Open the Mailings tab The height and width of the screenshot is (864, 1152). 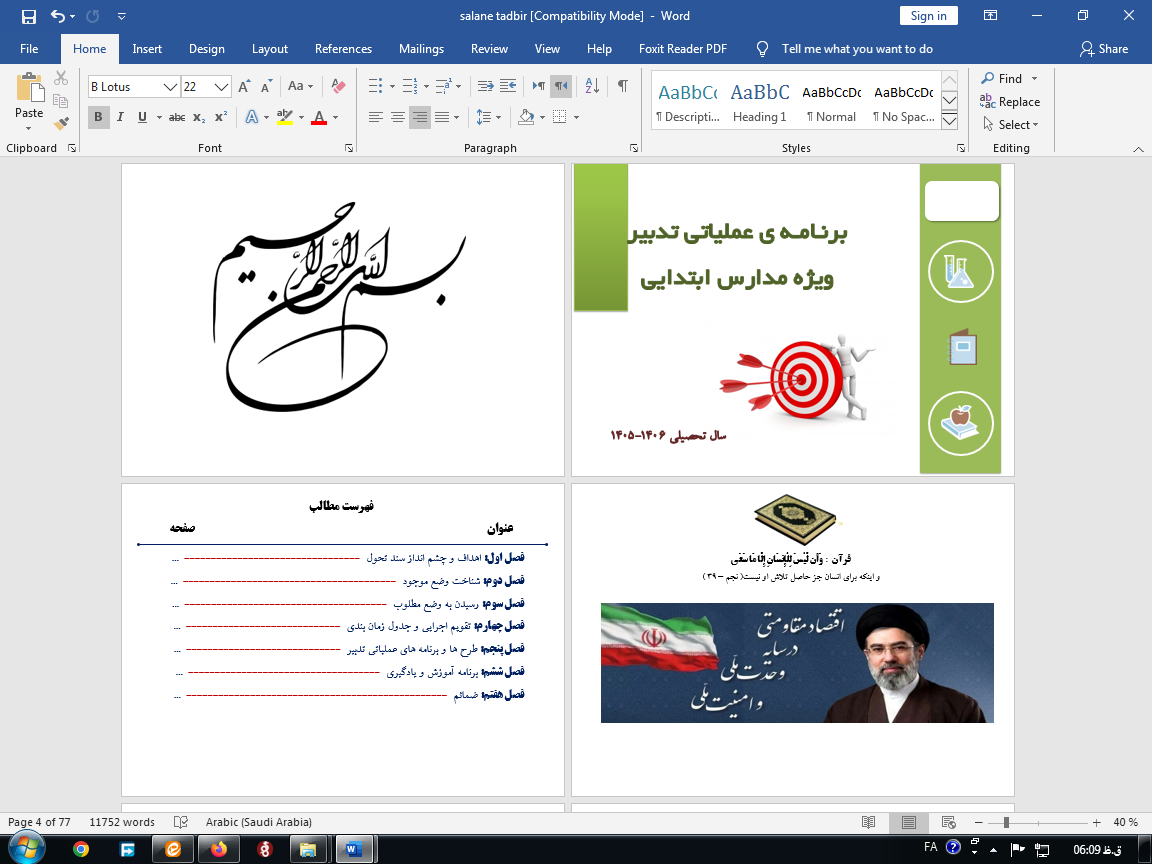click(421, 48)
